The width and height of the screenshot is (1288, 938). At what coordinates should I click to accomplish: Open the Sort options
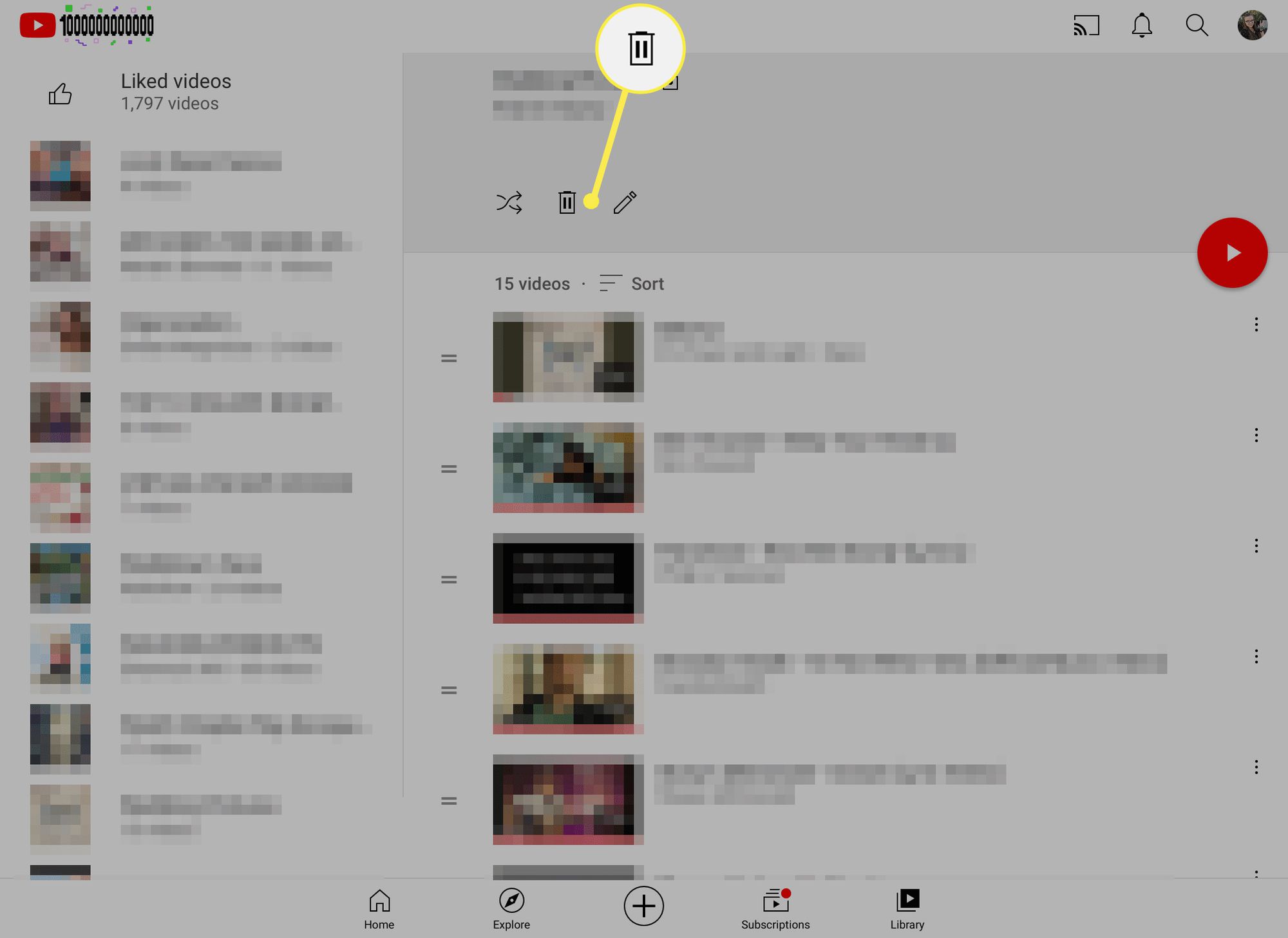(x=631, y=283)
